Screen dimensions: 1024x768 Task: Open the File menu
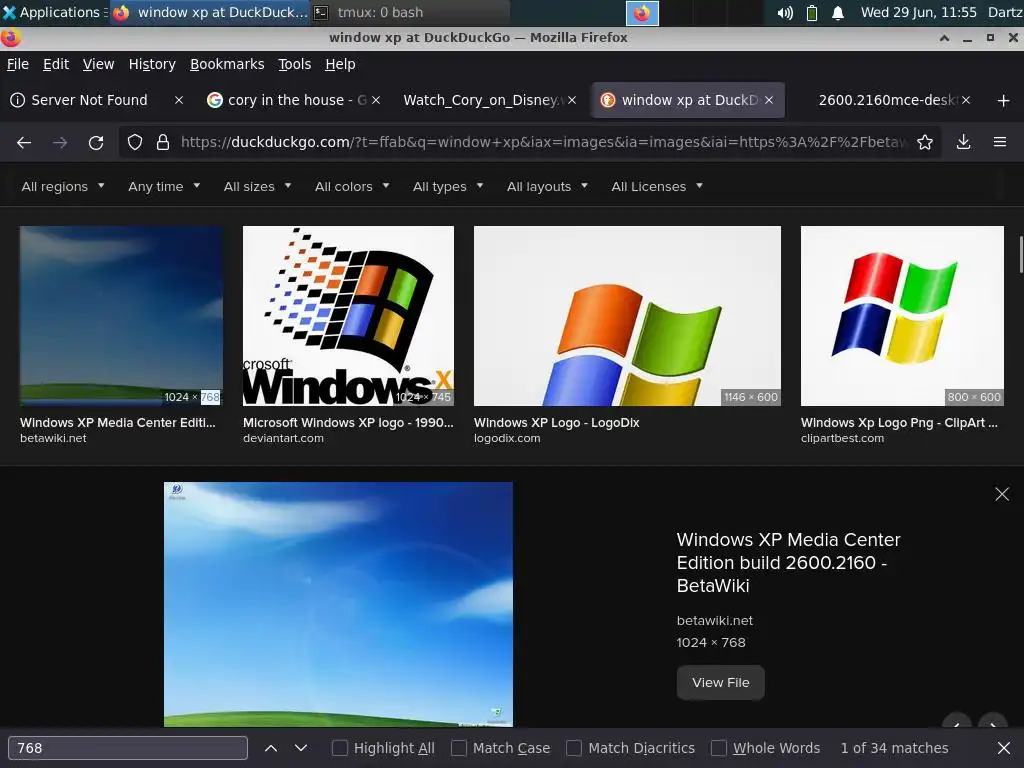coord(18,64)
